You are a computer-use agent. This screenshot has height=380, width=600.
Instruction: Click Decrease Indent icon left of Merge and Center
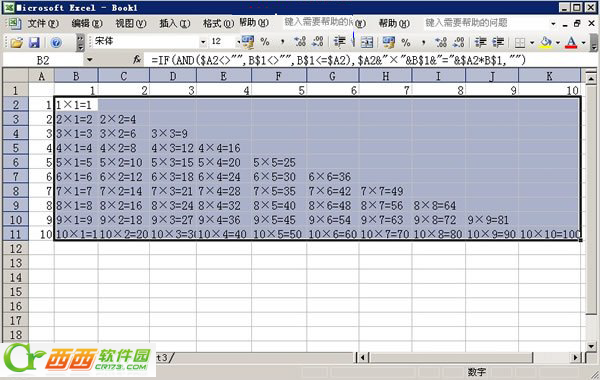[339, 42]
